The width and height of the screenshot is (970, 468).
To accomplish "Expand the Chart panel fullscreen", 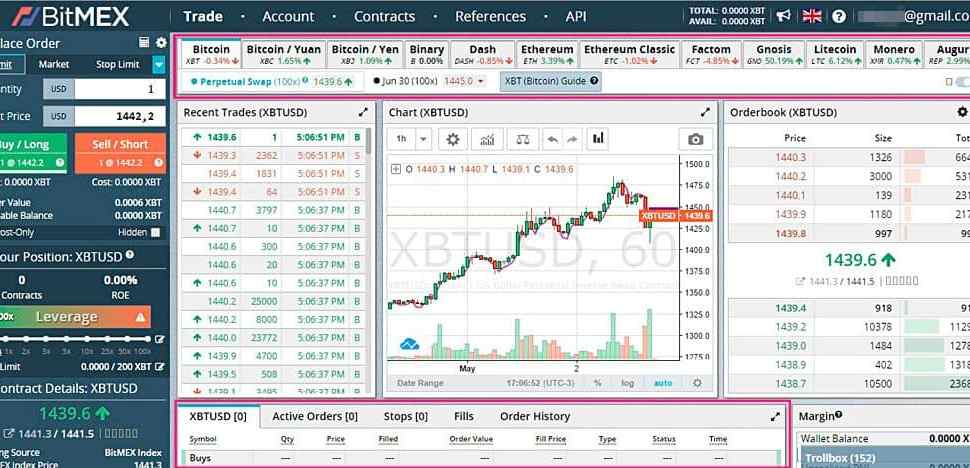I will click(705, 113).
